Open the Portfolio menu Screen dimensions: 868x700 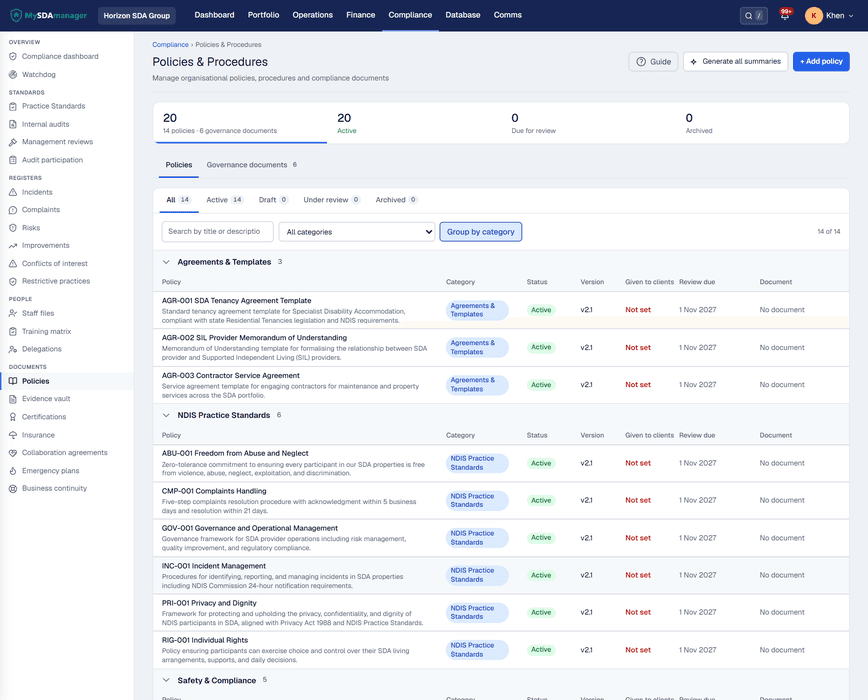[264, 15]
